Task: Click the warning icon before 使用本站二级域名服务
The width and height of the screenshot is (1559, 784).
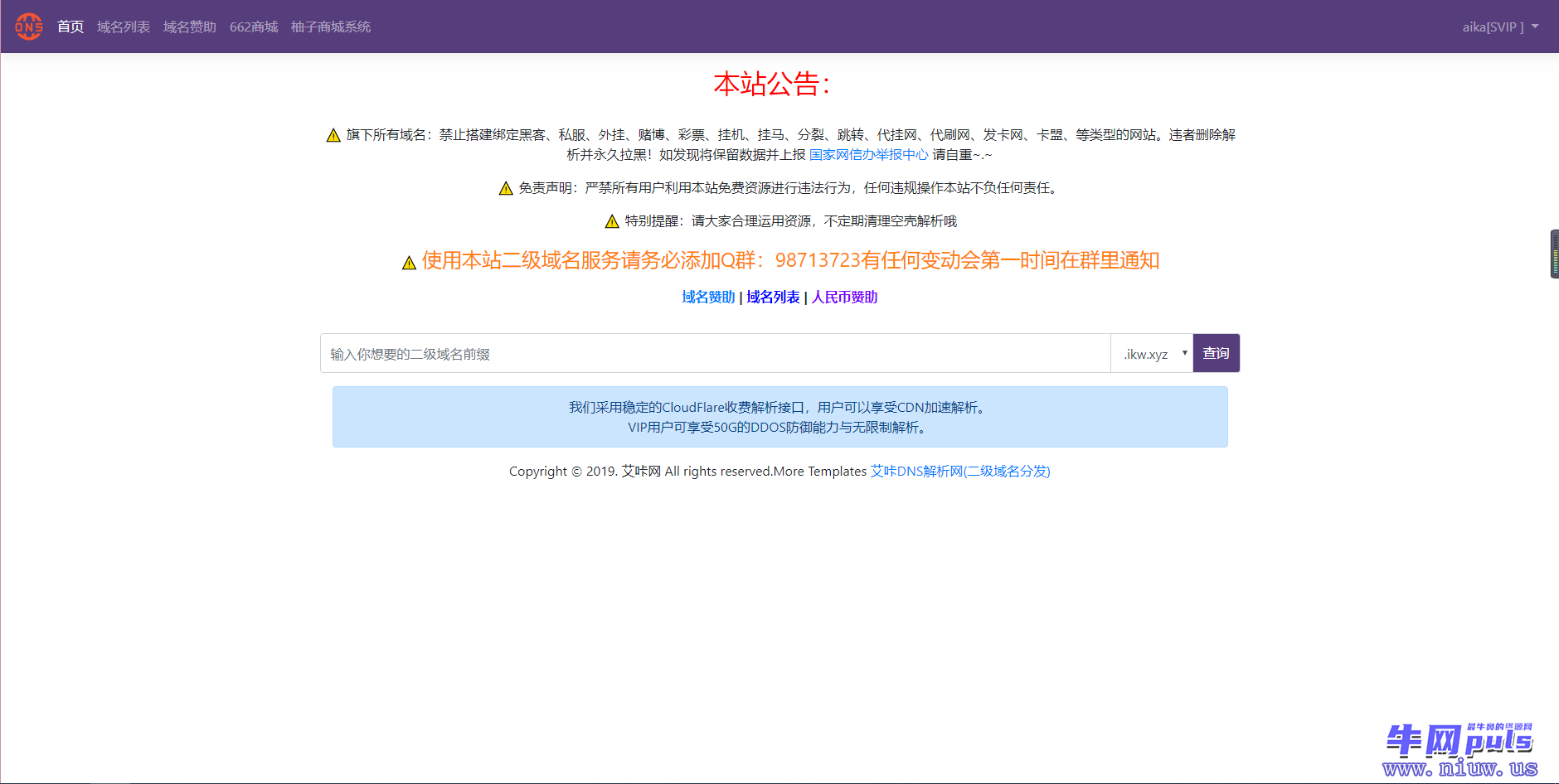Action: point(409,263)
